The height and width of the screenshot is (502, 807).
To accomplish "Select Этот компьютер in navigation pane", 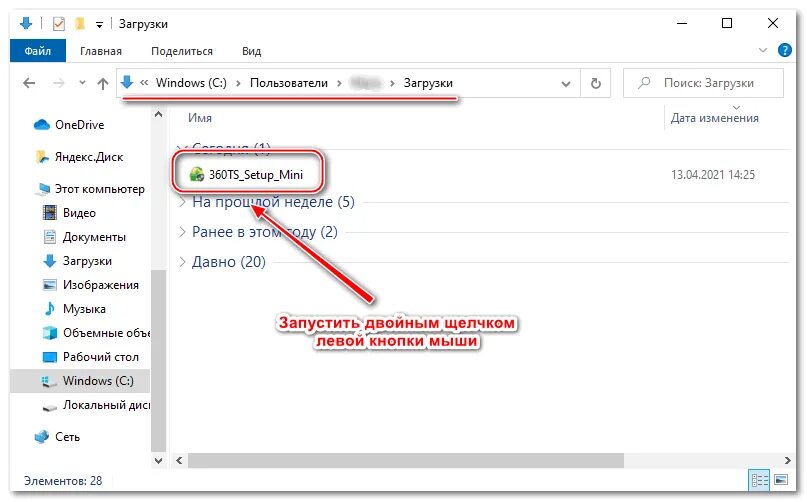I will tap(99, 189).
